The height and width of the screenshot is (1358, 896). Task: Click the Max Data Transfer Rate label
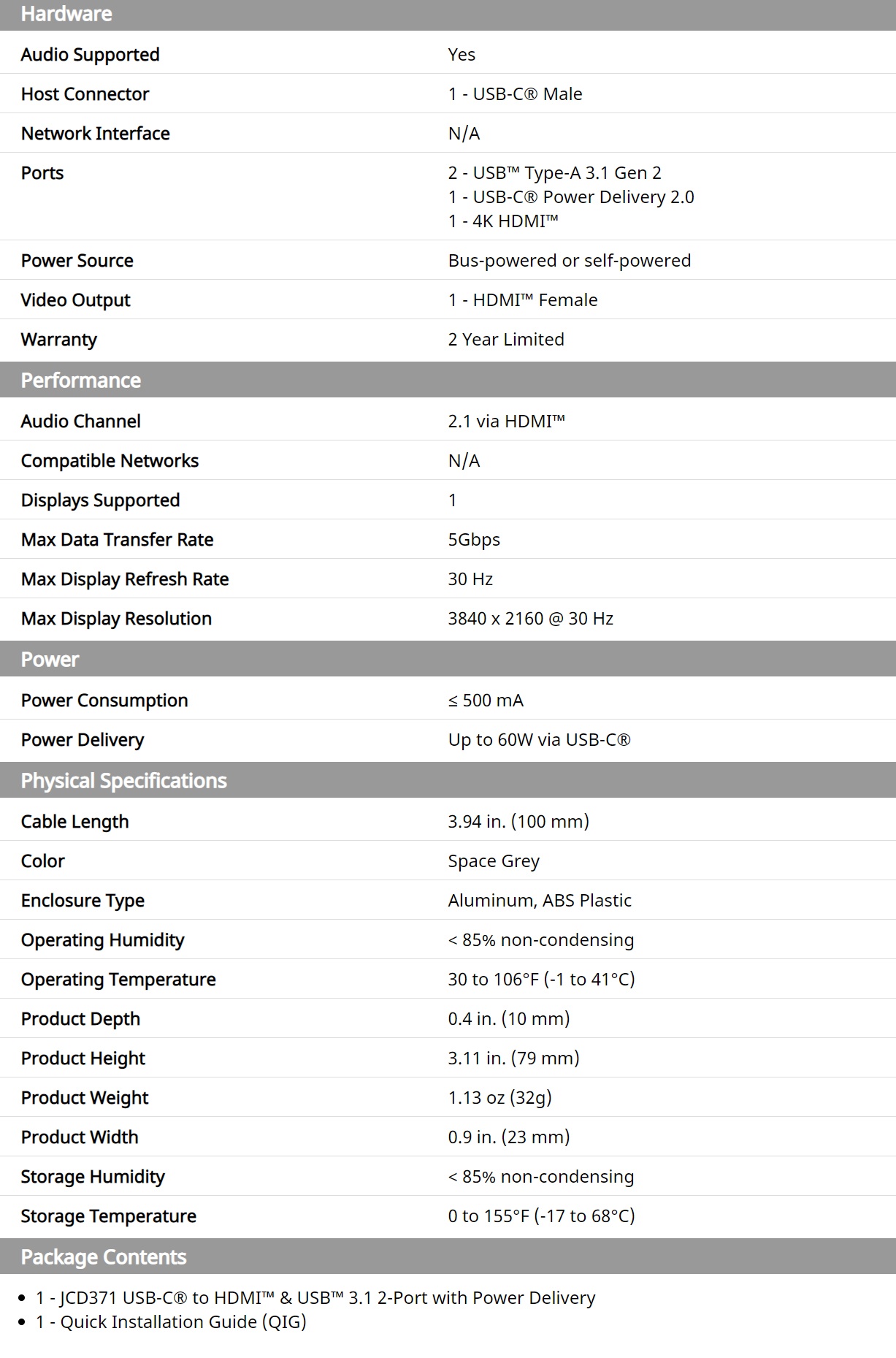pyautogui.click(x=117, y=539)
